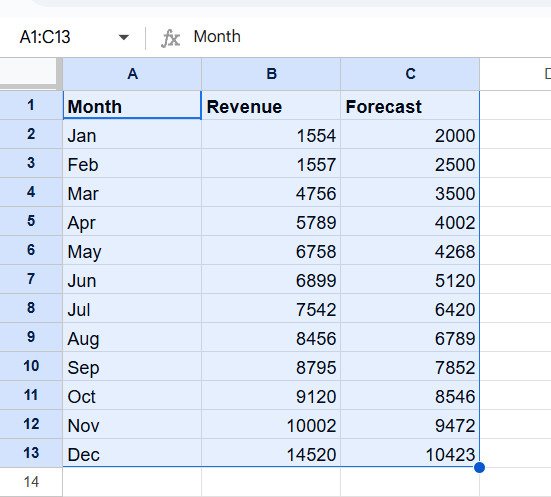This screenshot has width=551, height=497.
Task: Select row 1 header
Action: (x=31, y=105)
